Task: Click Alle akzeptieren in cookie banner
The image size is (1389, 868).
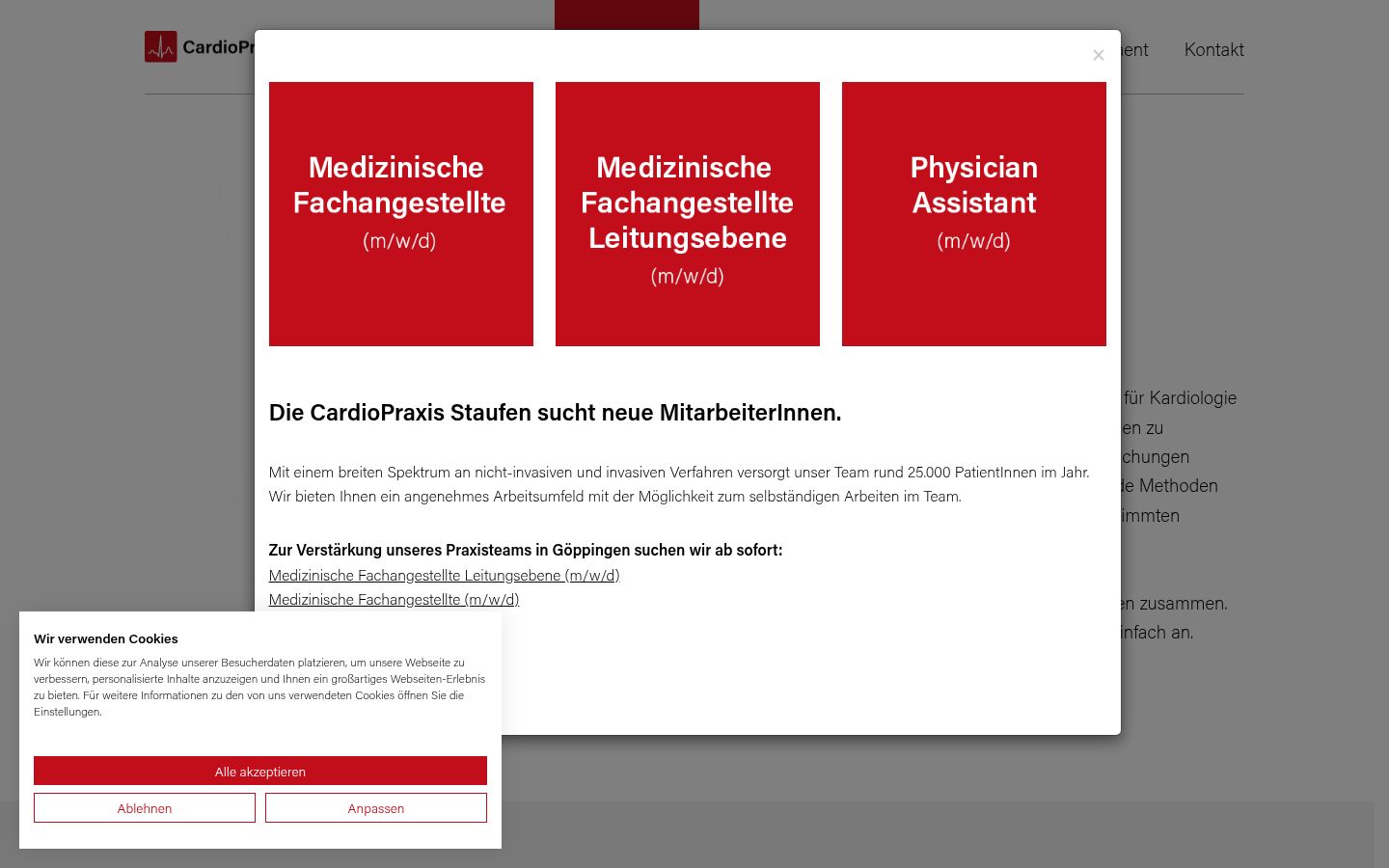Action: (260, 771)
